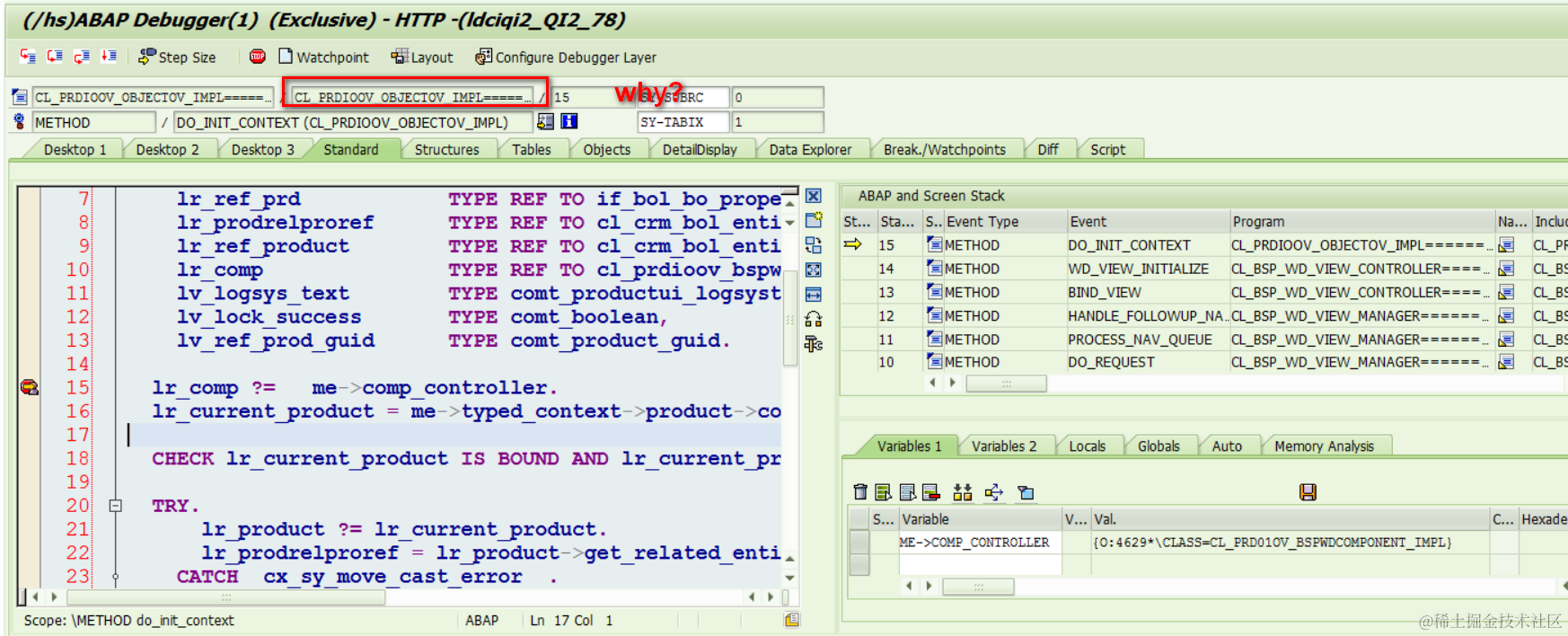Open the Objects tab
The width and height of the screenshot is (1568, 636).
[607, 149]
